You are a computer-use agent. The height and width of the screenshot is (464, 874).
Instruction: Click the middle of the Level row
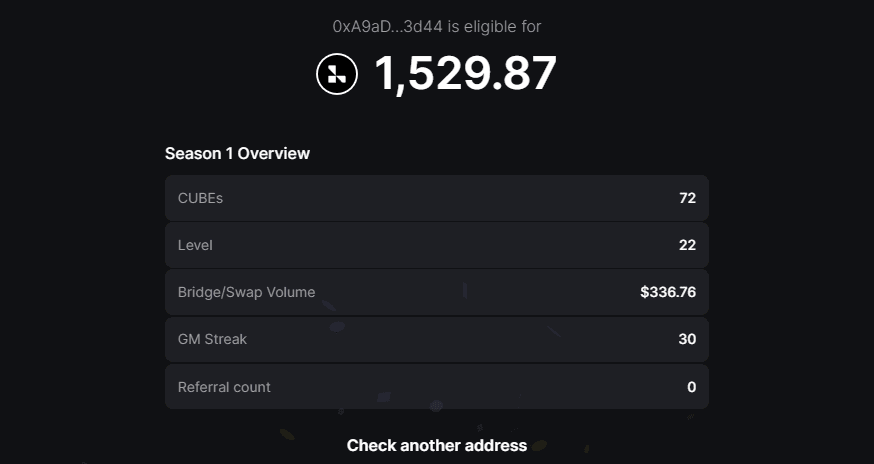tap(437, 245)
